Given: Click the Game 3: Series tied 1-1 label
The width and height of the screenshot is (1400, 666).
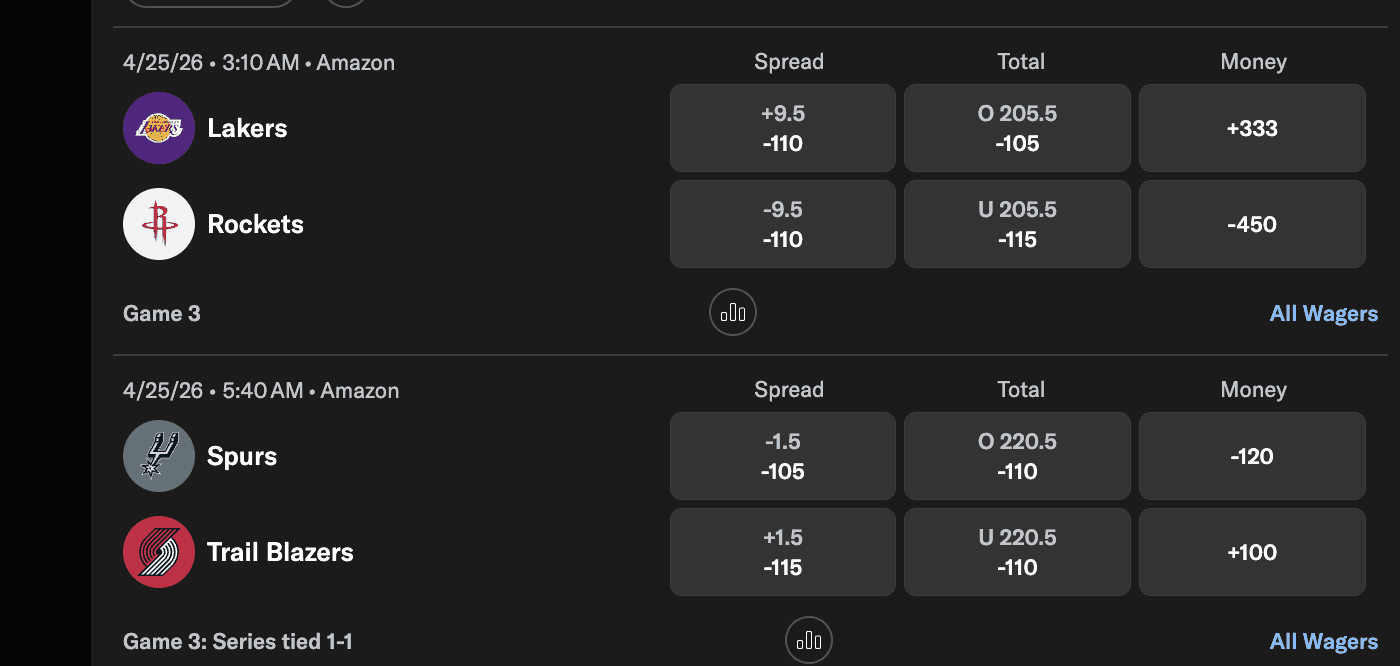Looking at the screenshot, I should click(238, 641).
